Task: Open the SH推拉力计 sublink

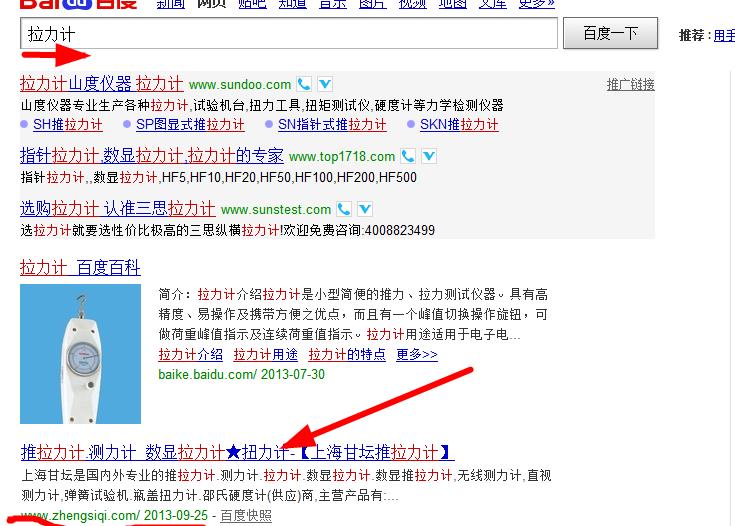Action: click(68, 125)
